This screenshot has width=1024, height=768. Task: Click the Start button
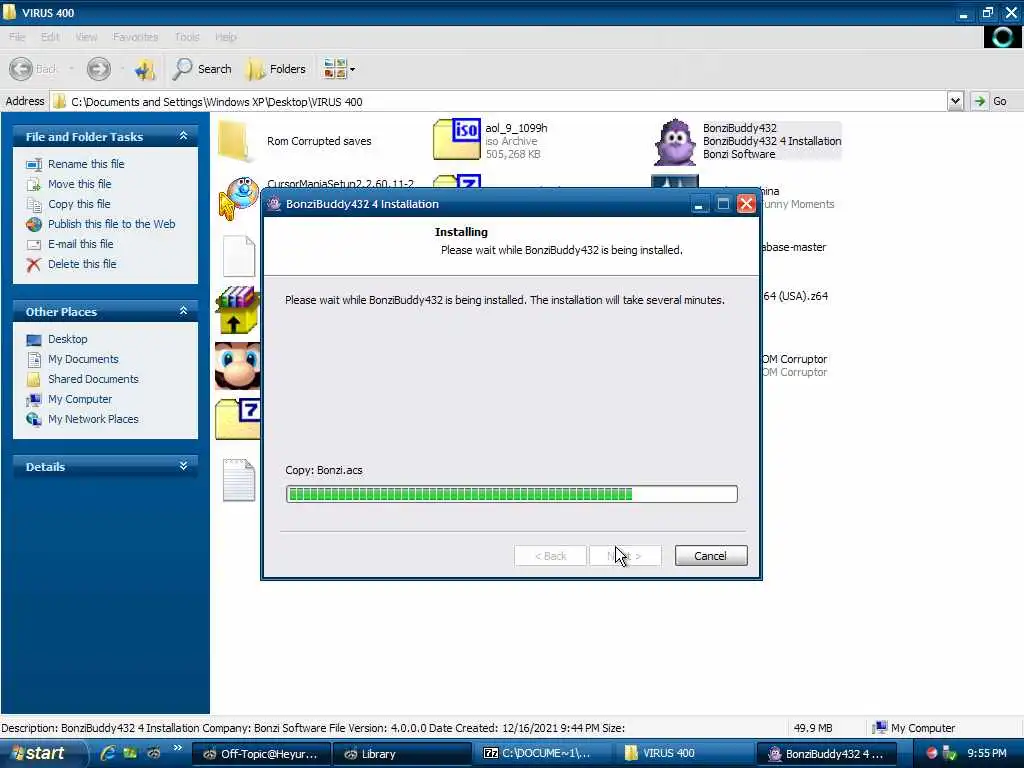click(40, 754)
